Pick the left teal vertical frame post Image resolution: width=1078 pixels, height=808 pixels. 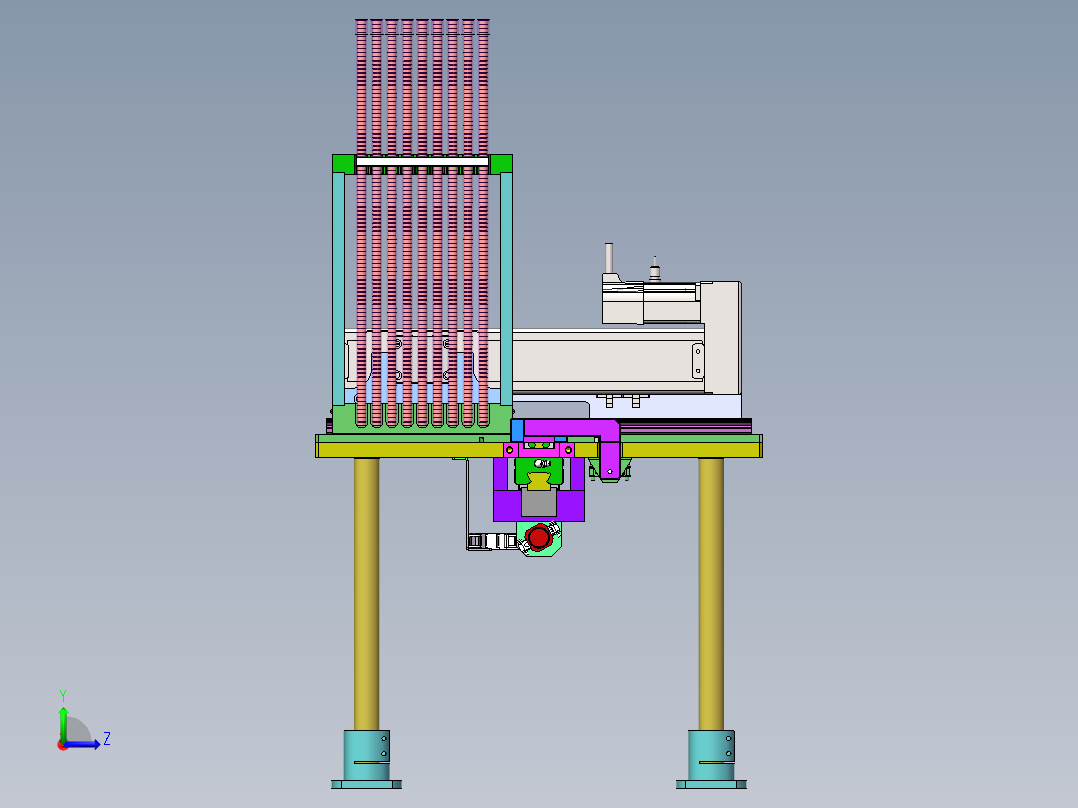[338, 289]
